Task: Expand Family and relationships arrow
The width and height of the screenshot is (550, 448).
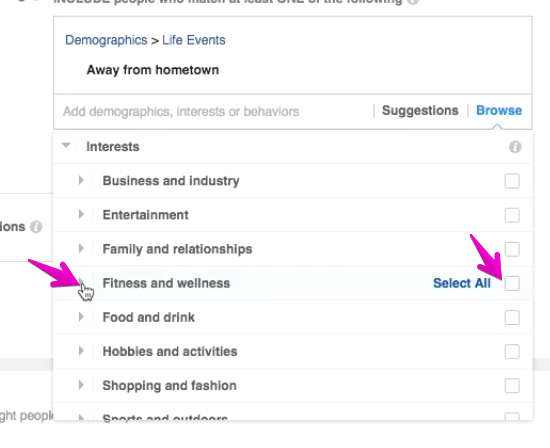Action: click(81, 248)
